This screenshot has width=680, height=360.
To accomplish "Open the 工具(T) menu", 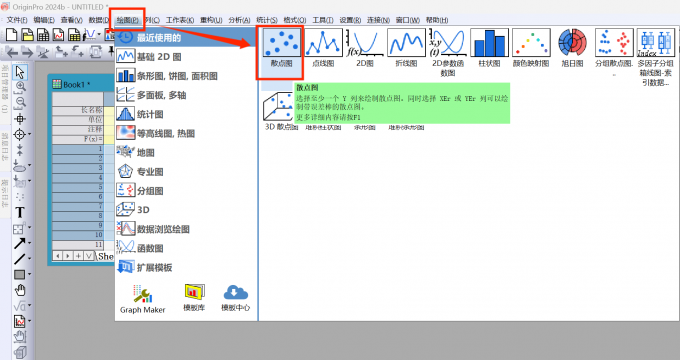I will (323, 20).
